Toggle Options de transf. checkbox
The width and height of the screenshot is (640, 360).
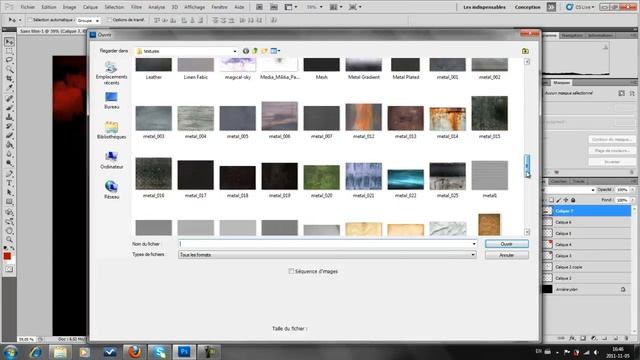109,20
